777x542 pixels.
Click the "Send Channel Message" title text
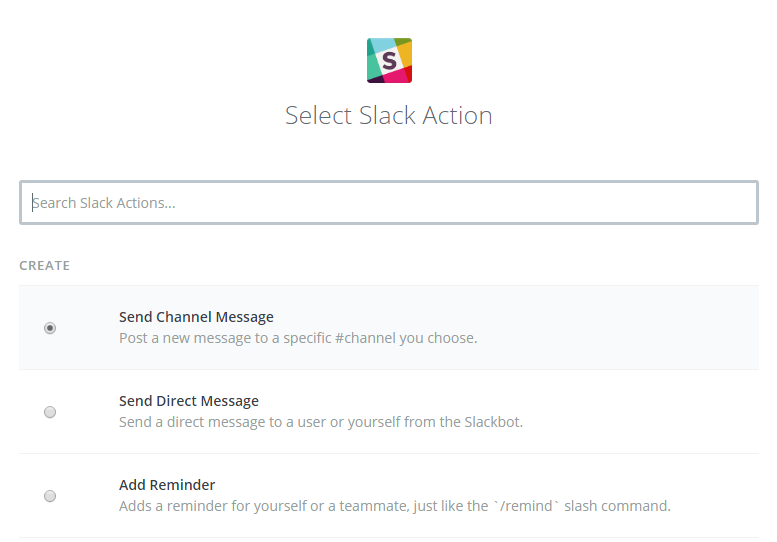(x=196, y=317)
